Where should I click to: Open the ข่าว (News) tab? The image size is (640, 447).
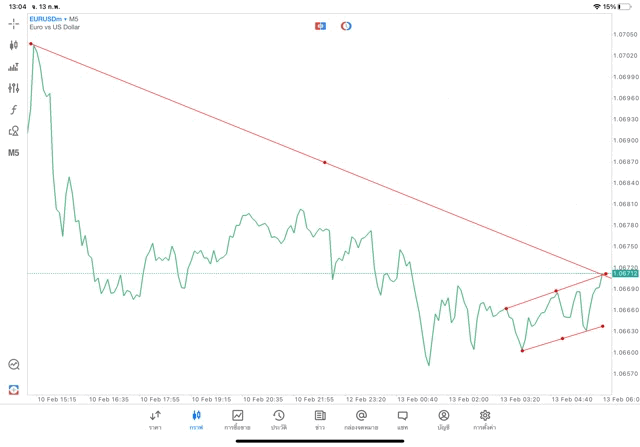tap(319, 419)
